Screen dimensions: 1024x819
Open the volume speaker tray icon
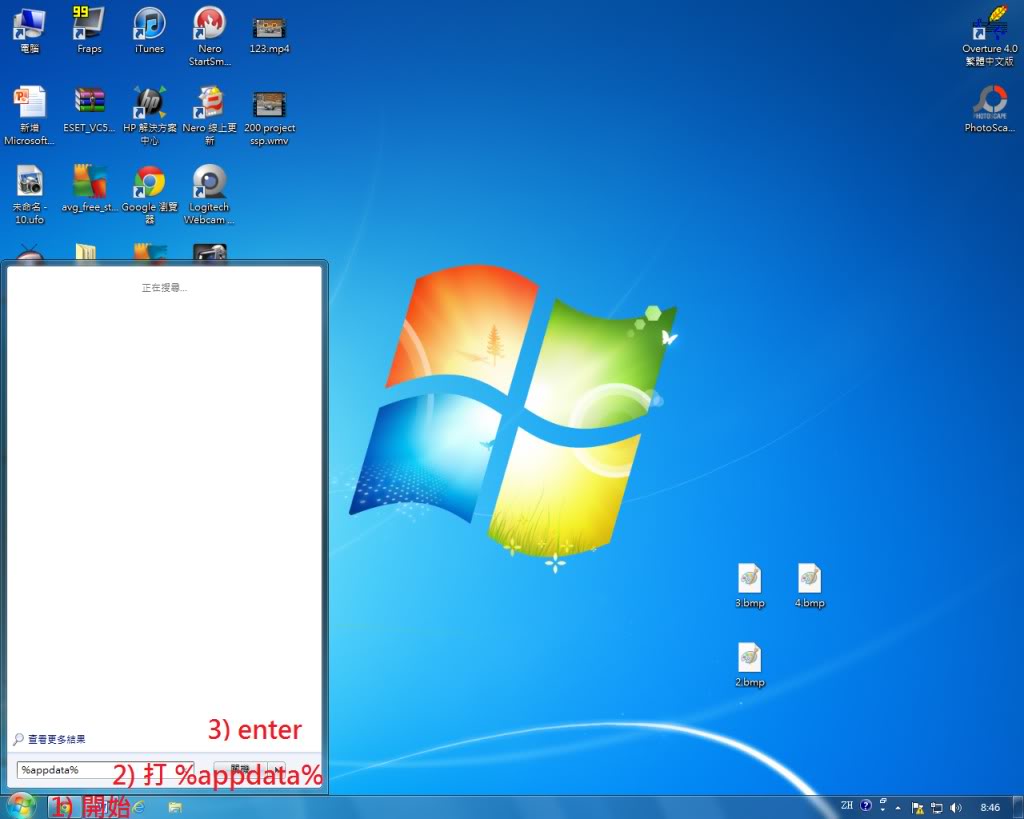click(x=955, y=808)
